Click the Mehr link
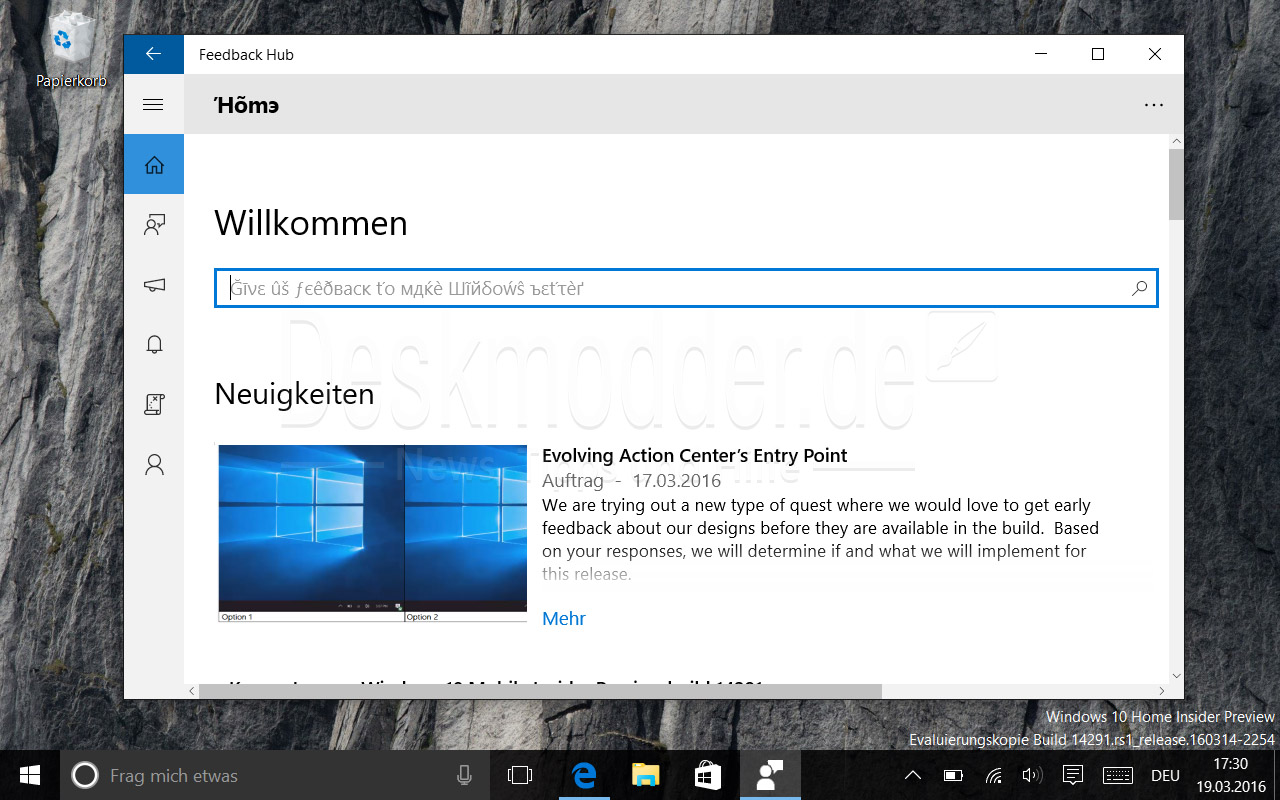 pyautogui.click(x=564, y=618)
